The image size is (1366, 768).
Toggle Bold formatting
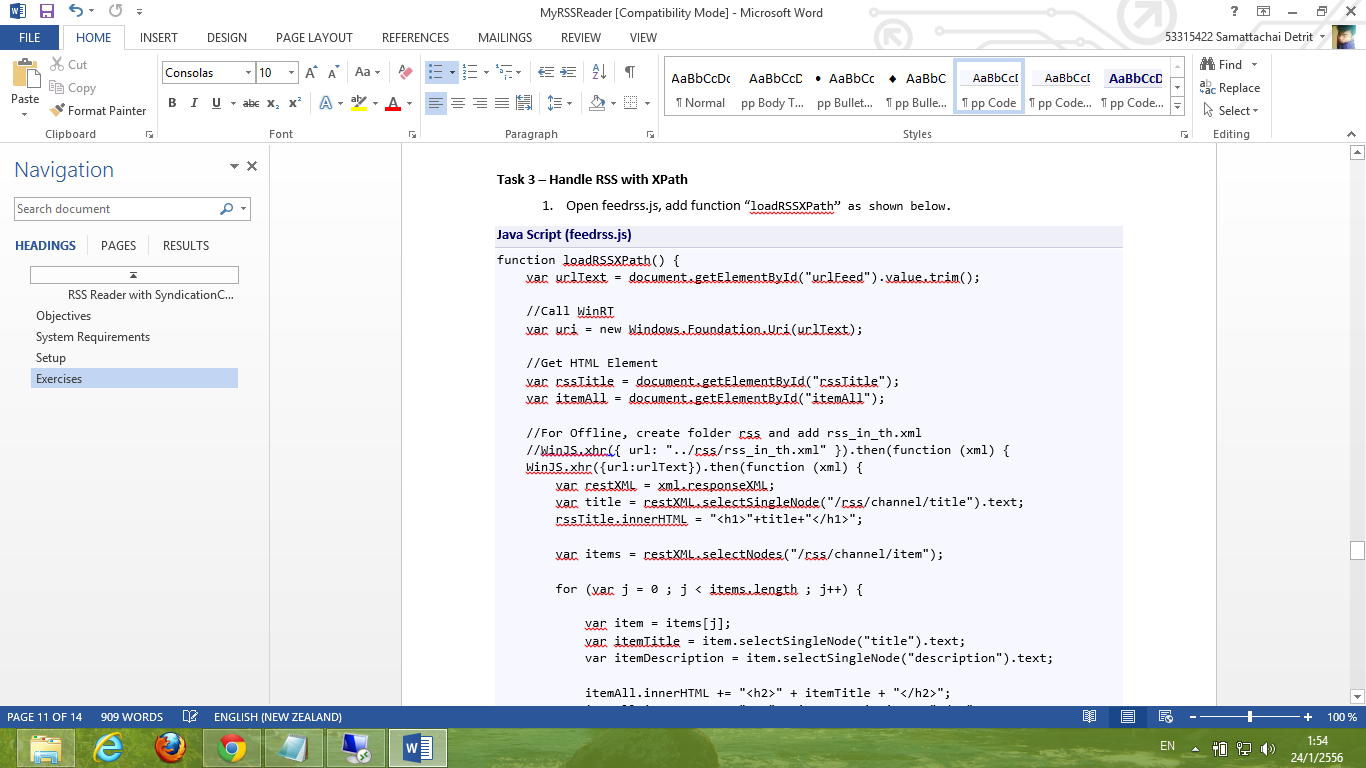click(172, 103)
